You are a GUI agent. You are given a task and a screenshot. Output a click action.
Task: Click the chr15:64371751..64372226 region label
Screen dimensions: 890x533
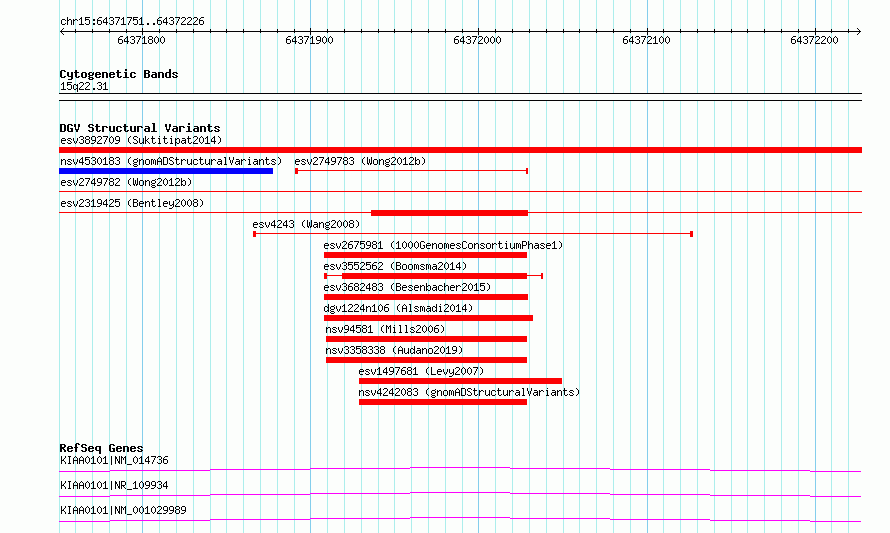[x=132, y=22]
